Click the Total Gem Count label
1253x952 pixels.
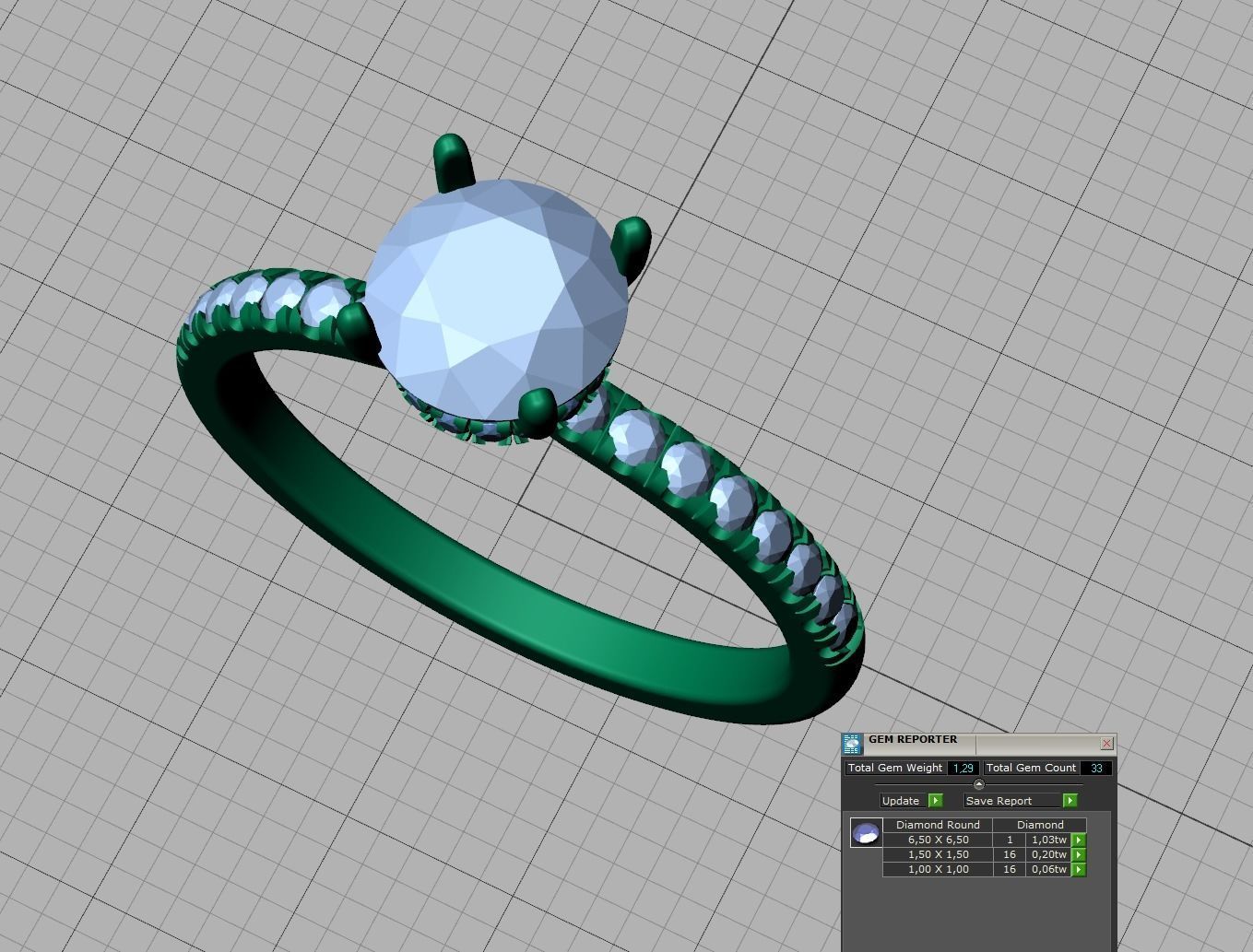[x=1031, y=768]
